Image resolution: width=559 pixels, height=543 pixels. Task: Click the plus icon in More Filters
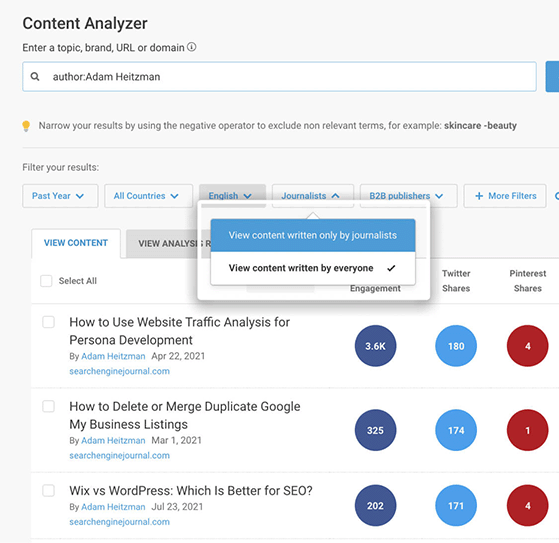tap(479, 196)
